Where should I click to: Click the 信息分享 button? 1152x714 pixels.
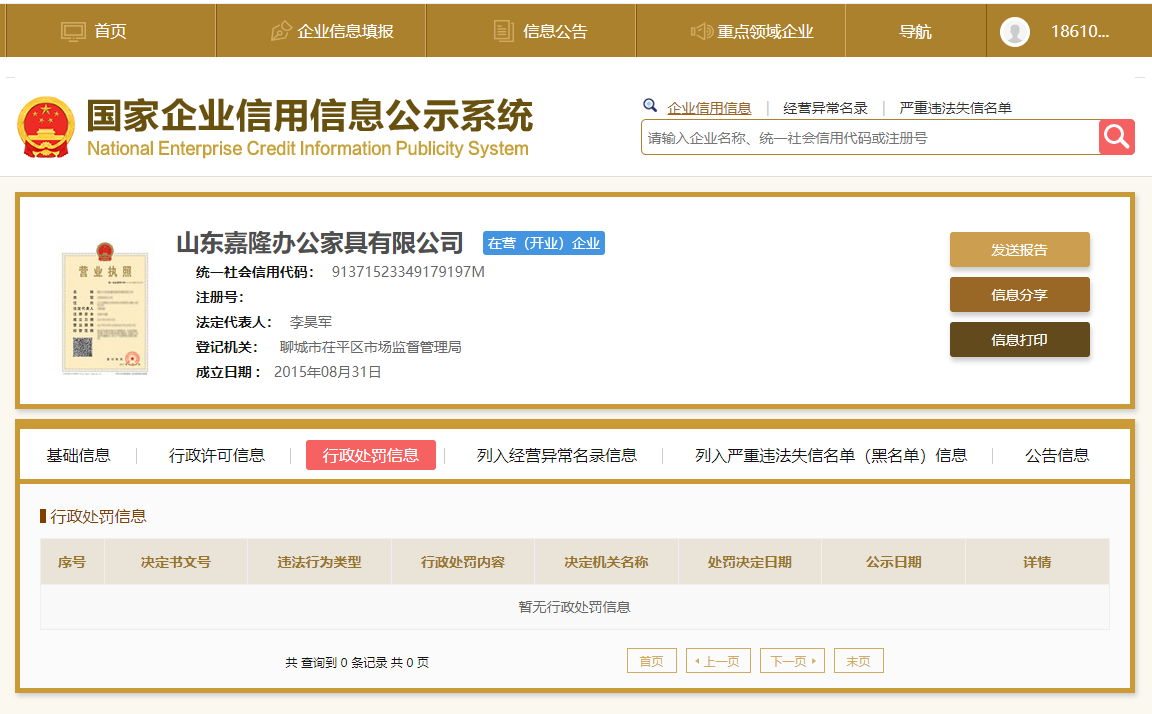(1019, 295)
